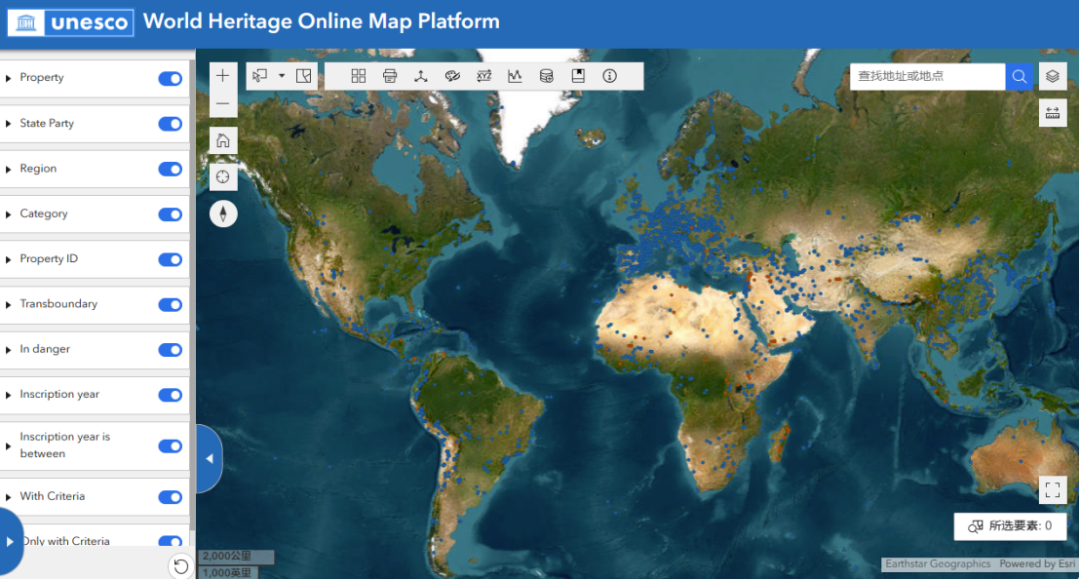The width and height of the screenshot is (1080, 580).
Task: Open the select tool options dropdown arrow
Action: [x=282, y=76]
